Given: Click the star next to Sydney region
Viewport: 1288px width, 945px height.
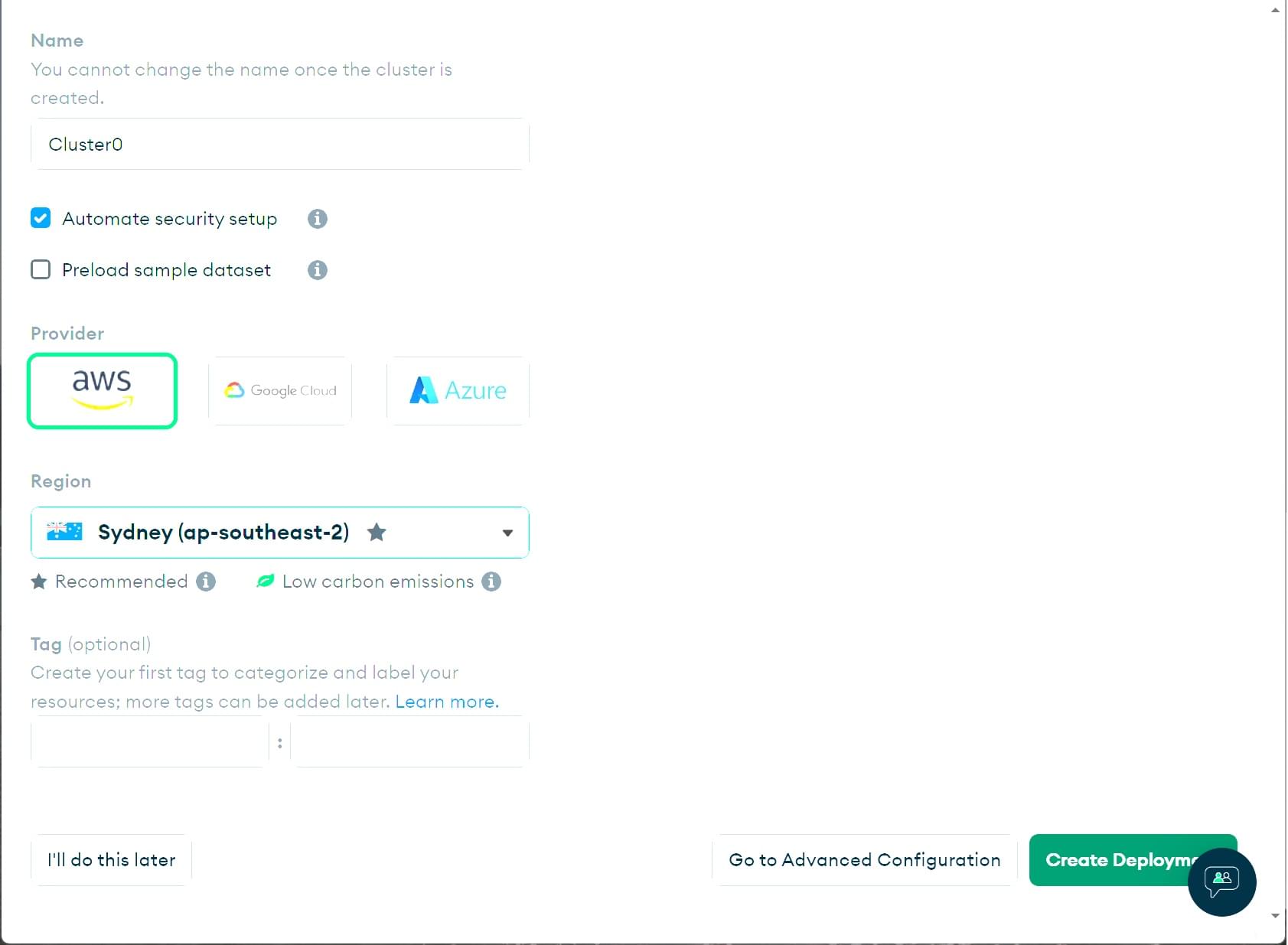Looking at the screenshot, I should pyautogui.click(x=377, y=533).
